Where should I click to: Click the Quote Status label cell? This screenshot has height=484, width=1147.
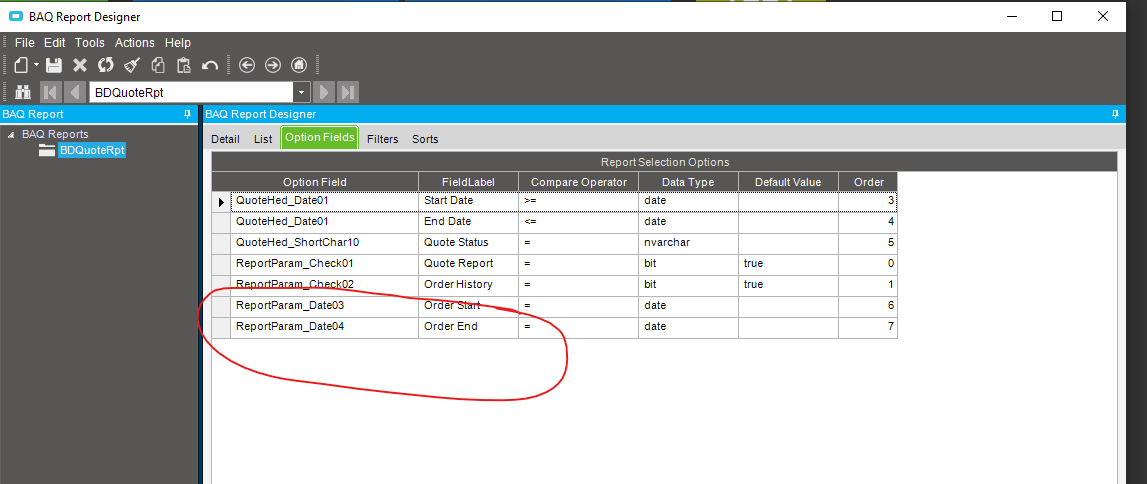(x=468, y=243)
